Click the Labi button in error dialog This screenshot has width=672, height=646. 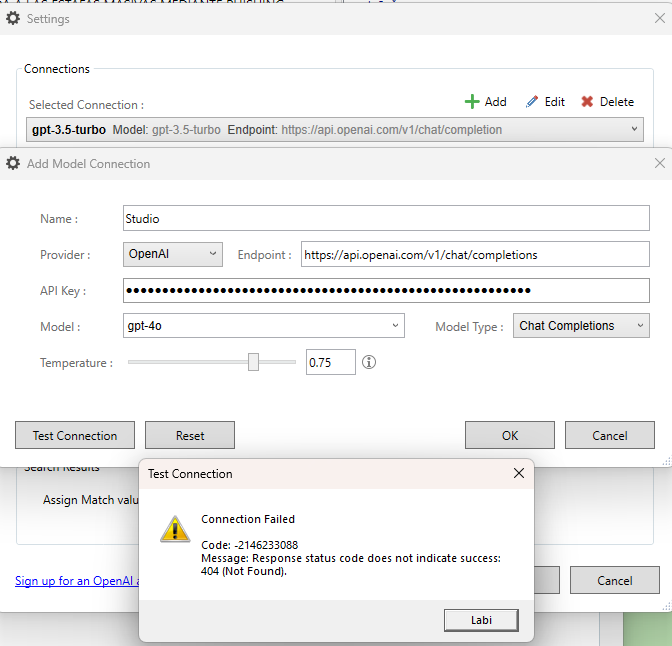[481, 620]
